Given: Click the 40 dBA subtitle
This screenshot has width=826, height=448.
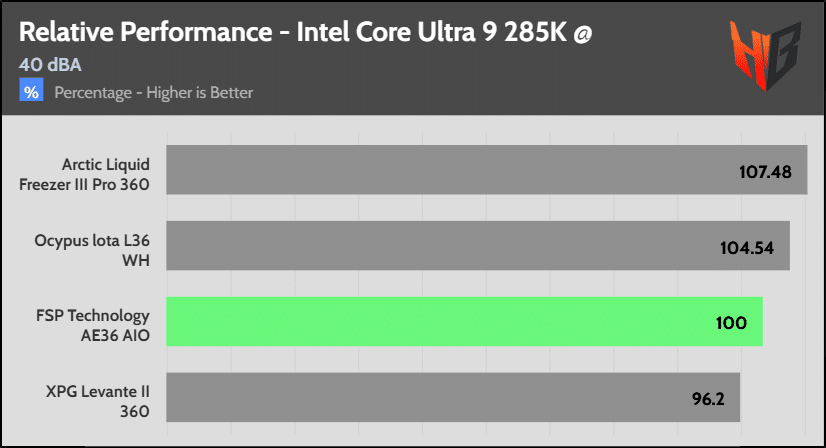Looking at the screenshot, I should 50,65.
